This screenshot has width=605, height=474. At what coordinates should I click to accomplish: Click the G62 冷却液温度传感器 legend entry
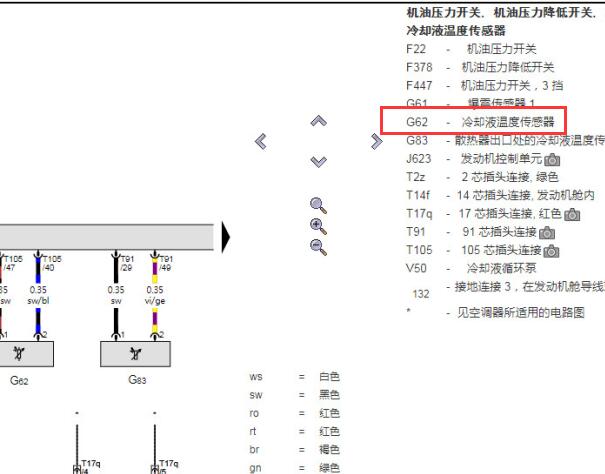480,122
